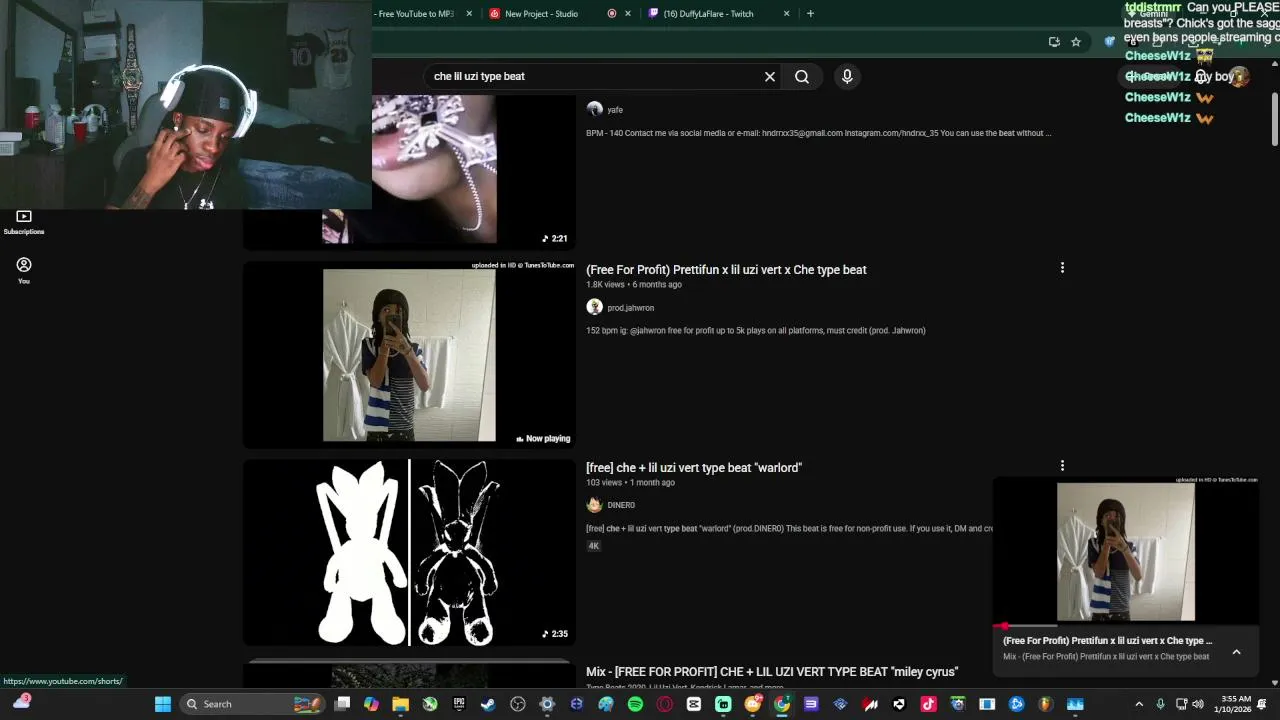Screen dimensions: 1280x720
Task: Open the warlord type beat title
Action: [694, 468]
